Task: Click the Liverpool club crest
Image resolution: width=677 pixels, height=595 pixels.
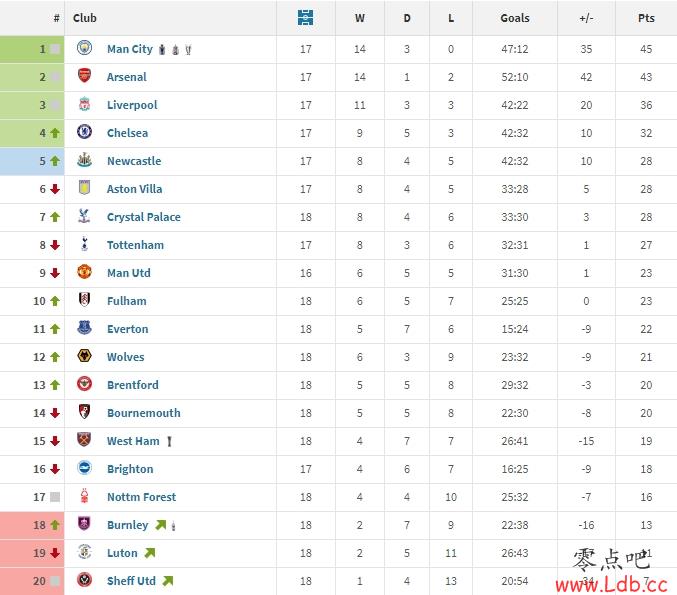Action: [84, 104]
